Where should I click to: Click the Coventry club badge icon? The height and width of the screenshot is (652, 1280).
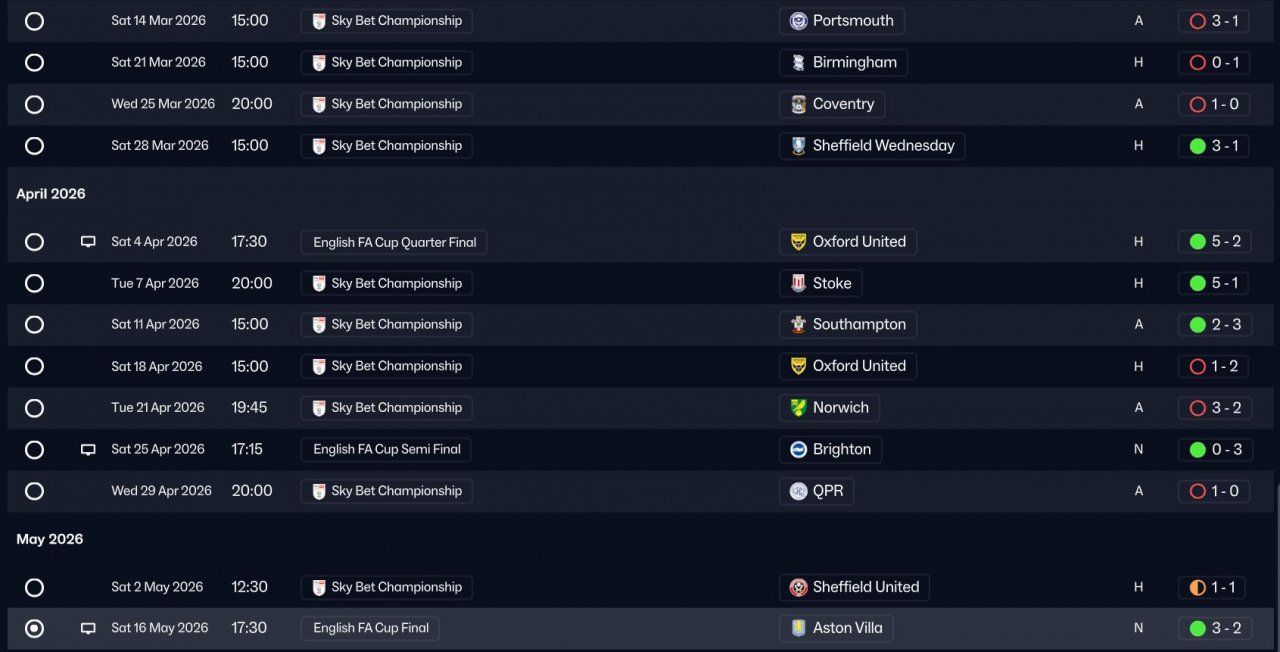click(798, 104)
